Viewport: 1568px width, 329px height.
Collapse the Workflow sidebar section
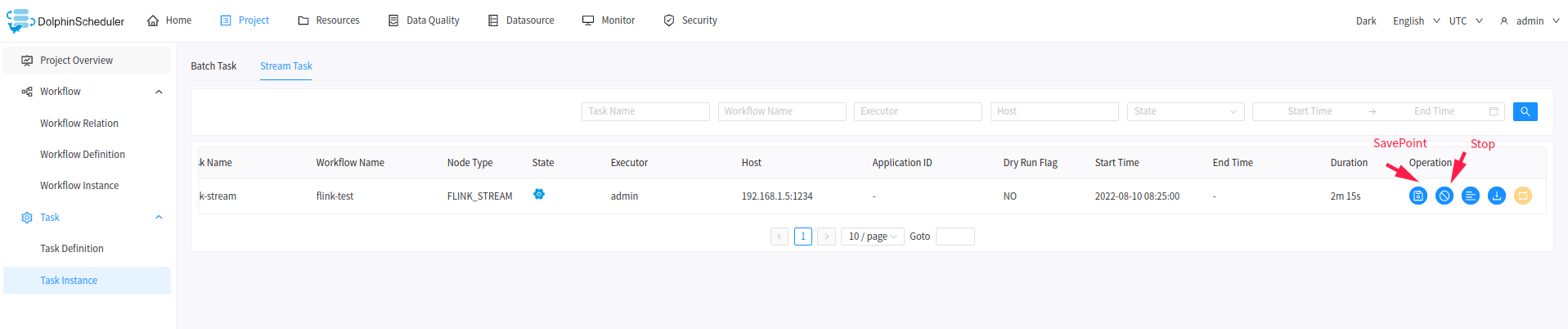pyautogui.click(x=159, y=92)
